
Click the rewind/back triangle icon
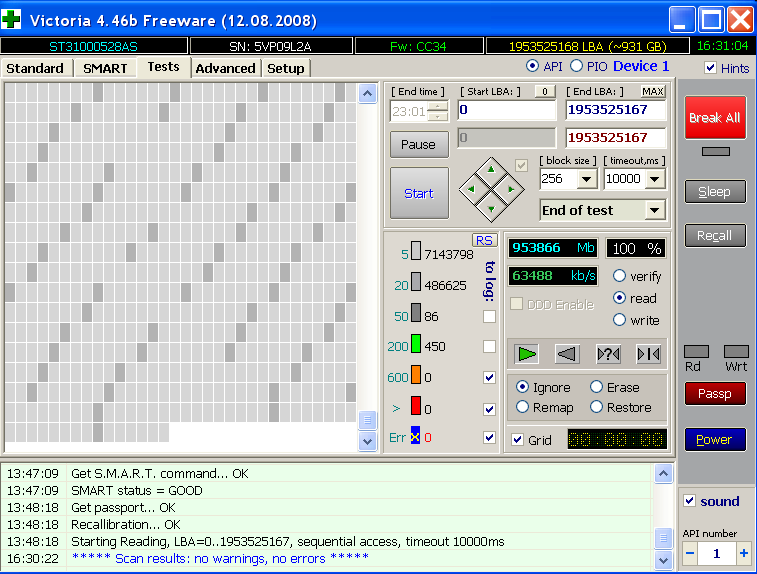(567, 353)
